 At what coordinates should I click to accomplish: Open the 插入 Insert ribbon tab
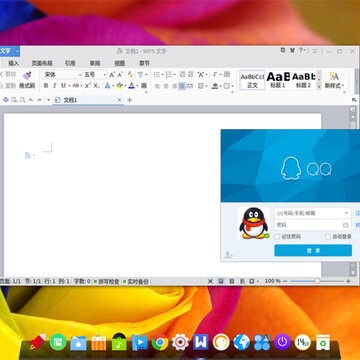13,63
